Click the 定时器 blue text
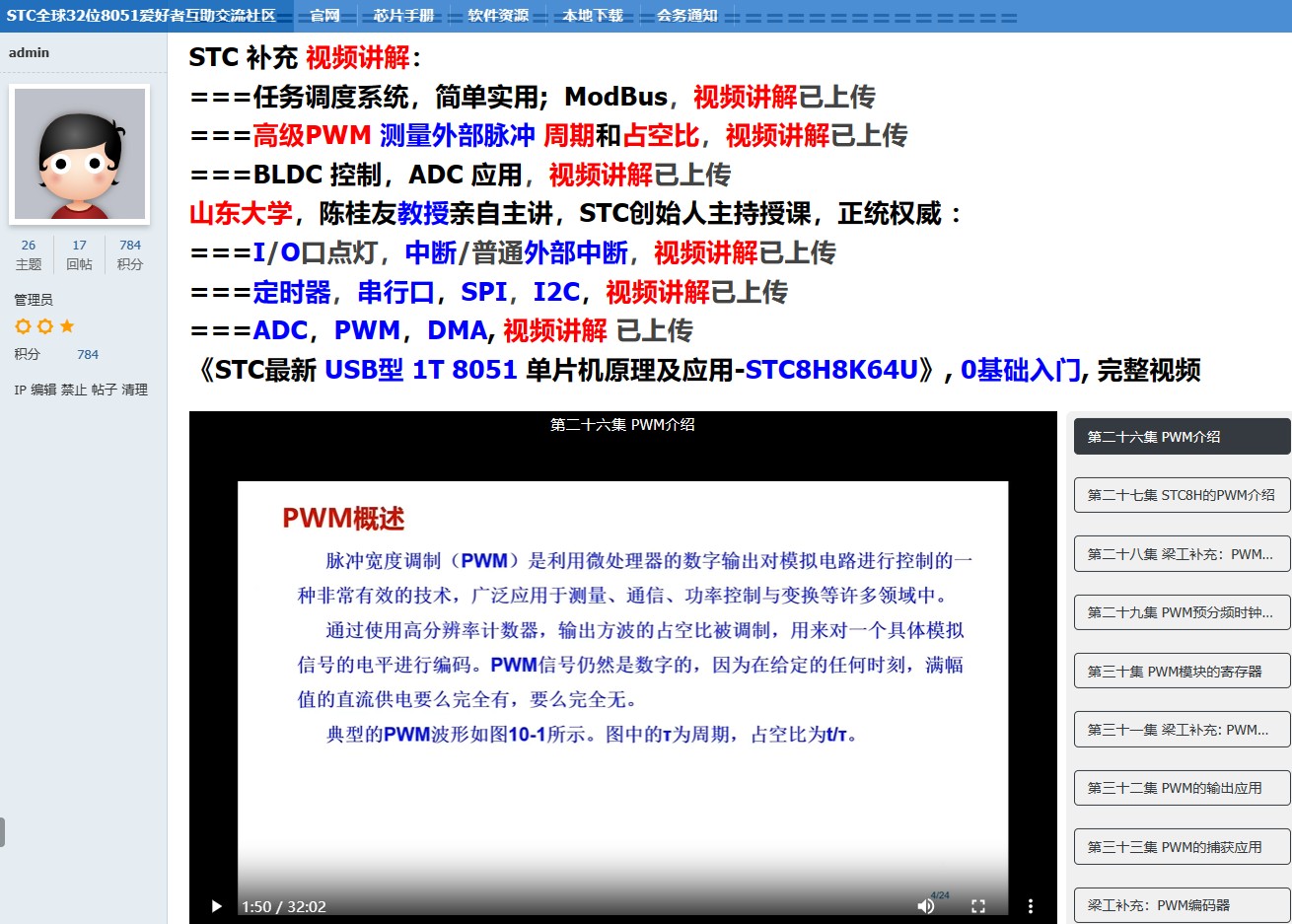Image resolution: width=1292 pixels, height=924 pixels. (292, 292)
